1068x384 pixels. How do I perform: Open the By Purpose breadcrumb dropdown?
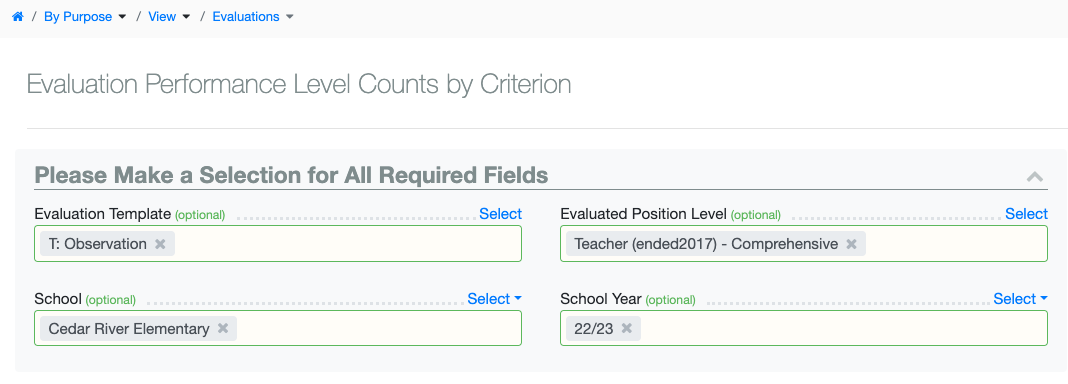(85, 17)
